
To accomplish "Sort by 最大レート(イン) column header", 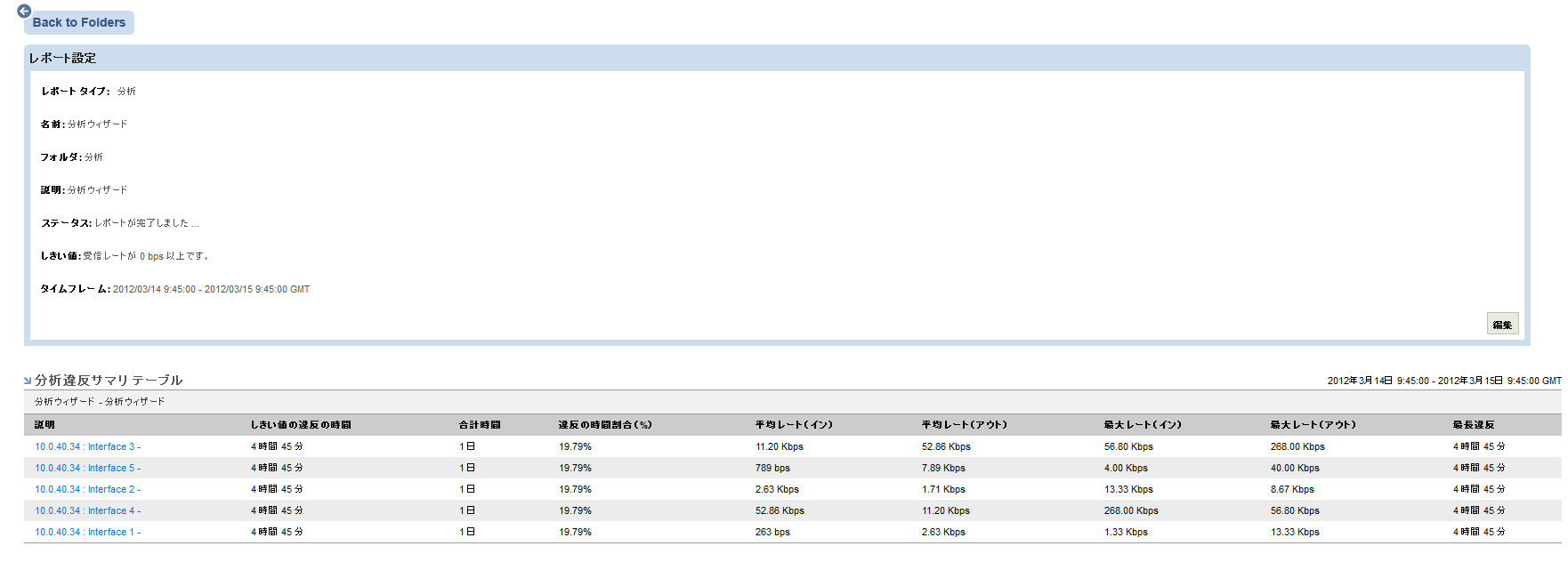I will click(x=1143, y=425).
